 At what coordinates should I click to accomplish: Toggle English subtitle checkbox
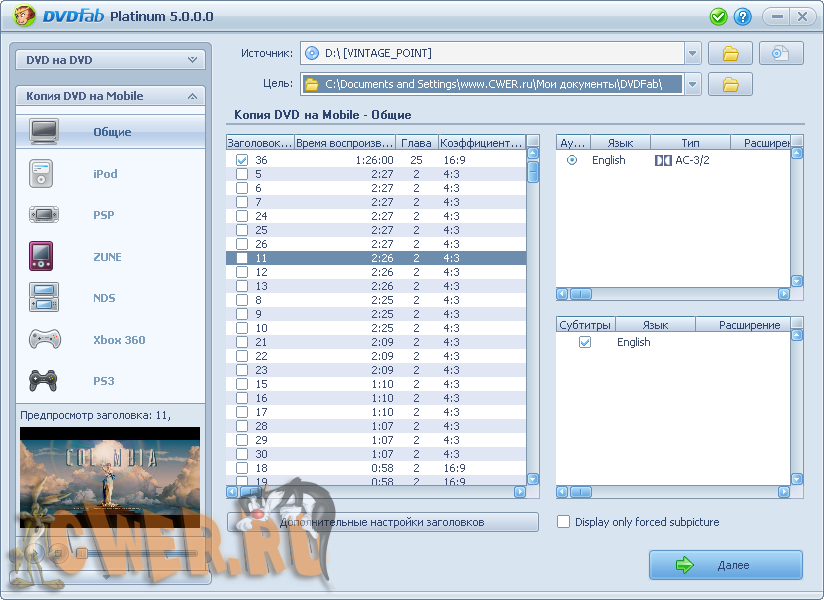point(585,342)
